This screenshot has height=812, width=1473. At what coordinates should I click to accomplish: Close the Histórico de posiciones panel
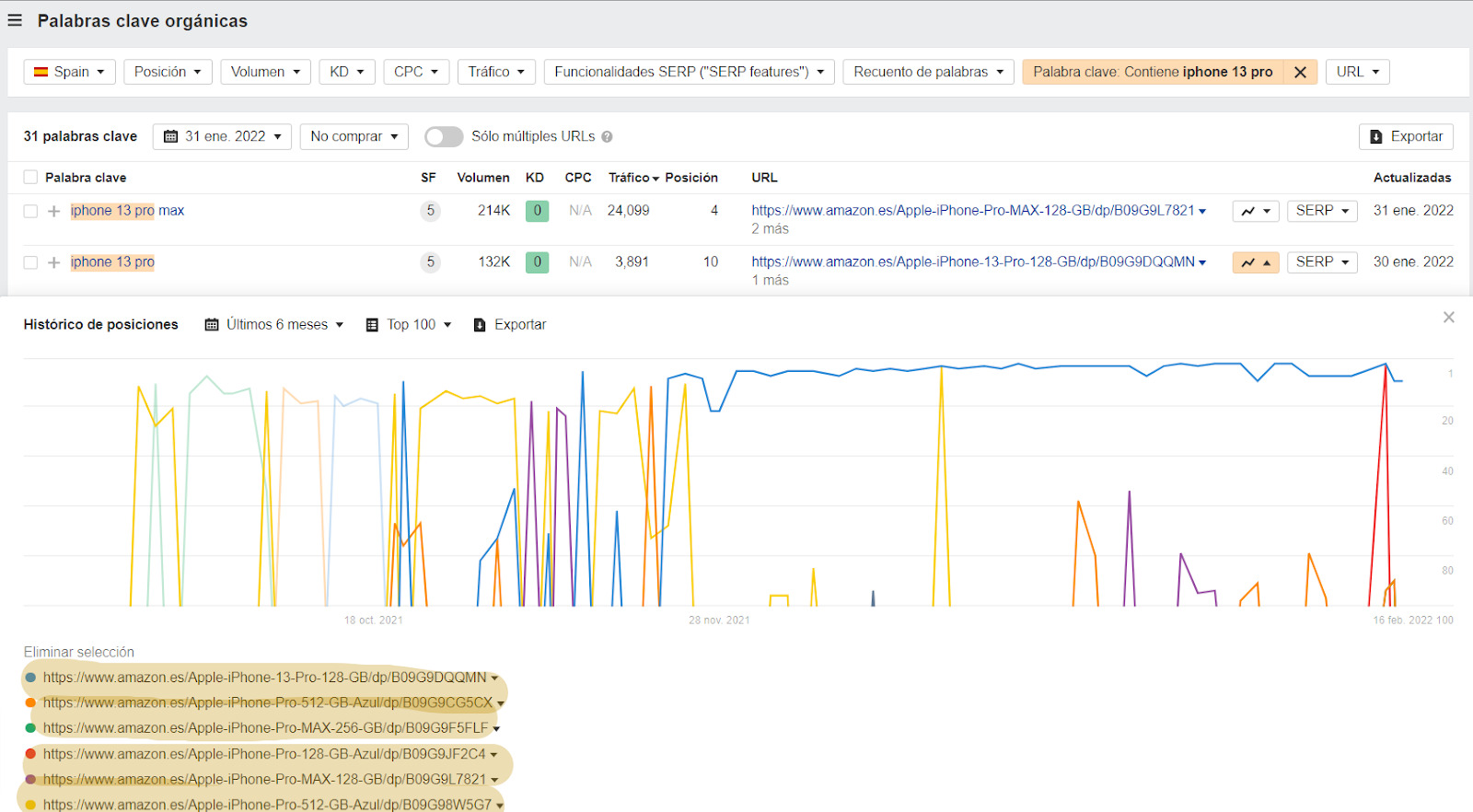[1448, 318]
